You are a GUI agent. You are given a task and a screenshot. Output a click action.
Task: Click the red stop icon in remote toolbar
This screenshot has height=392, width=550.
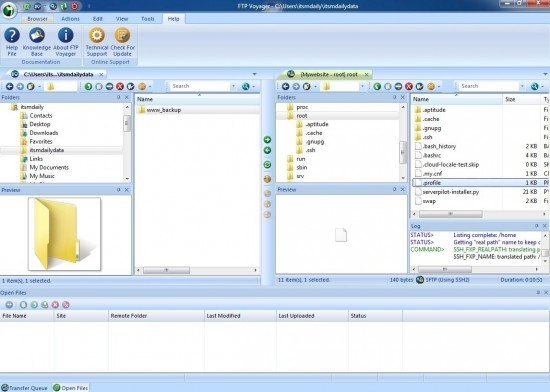tap(409, 86)
